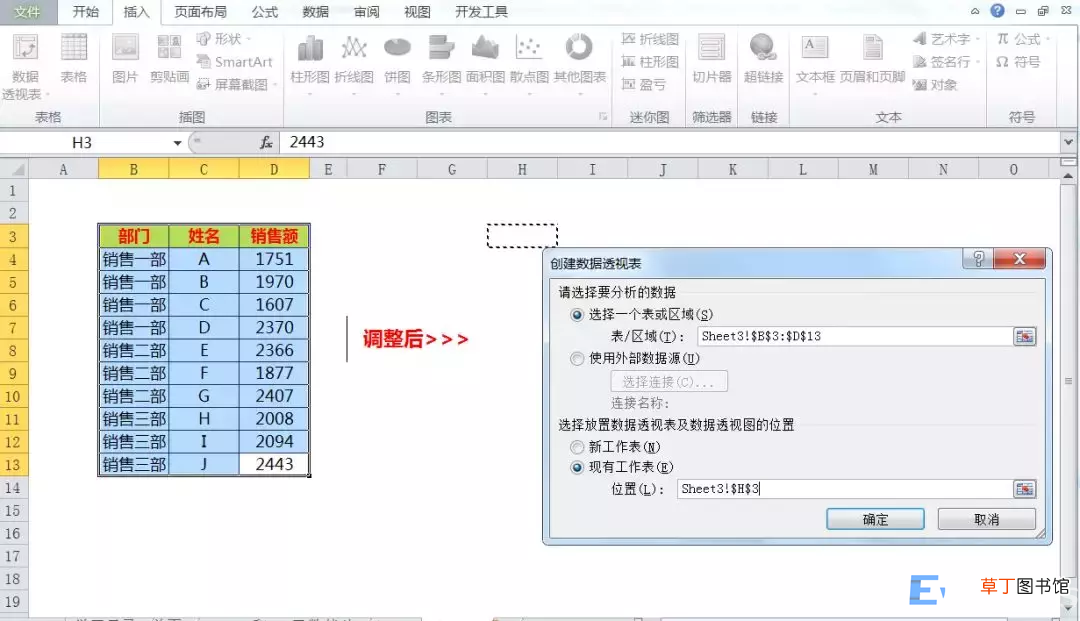Click the Insert Function fx button
The image size is (1080, 621).
point(266,143)
